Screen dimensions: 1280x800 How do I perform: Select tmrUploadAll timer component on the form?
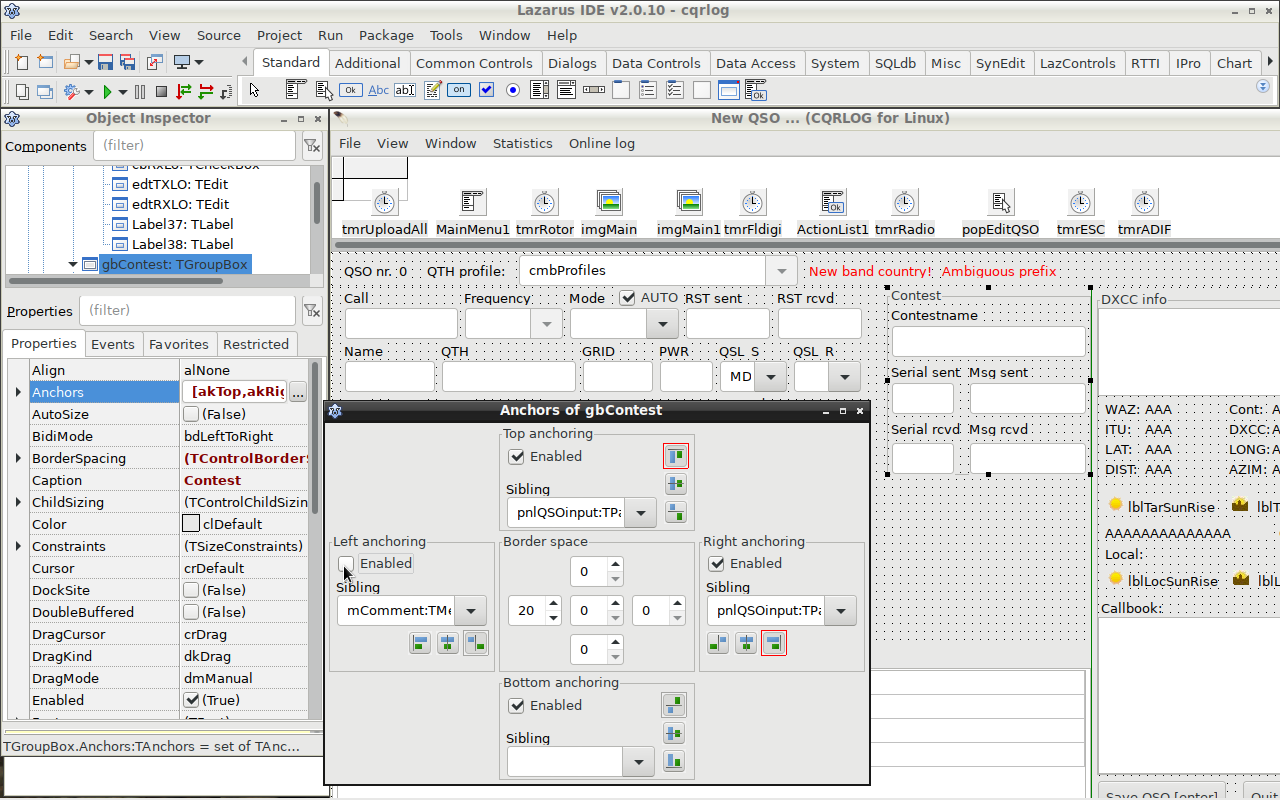[384, 203]
